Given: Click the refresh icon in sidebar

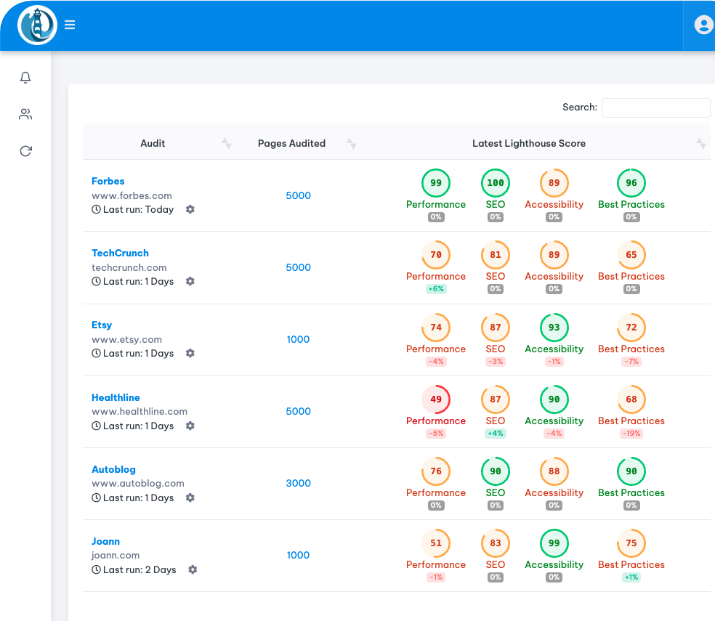Looking at the screenshot, I should (x=26, y=151).
